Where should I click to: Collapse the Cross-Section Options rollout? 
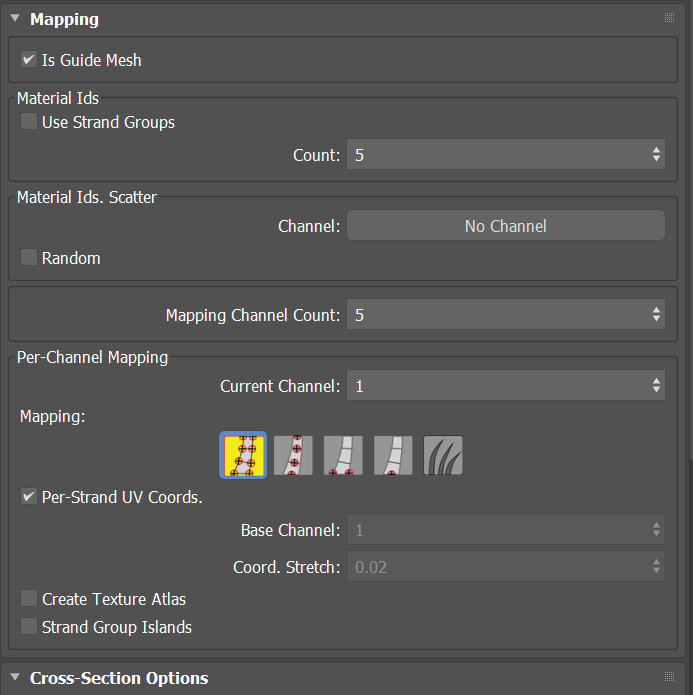point(15,678)
